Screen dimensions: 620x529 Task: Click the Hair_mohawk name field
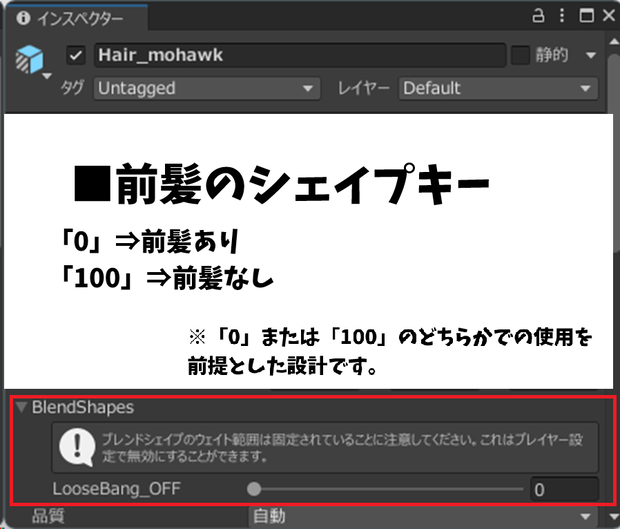pyautogui.click(x=300, y=55)
